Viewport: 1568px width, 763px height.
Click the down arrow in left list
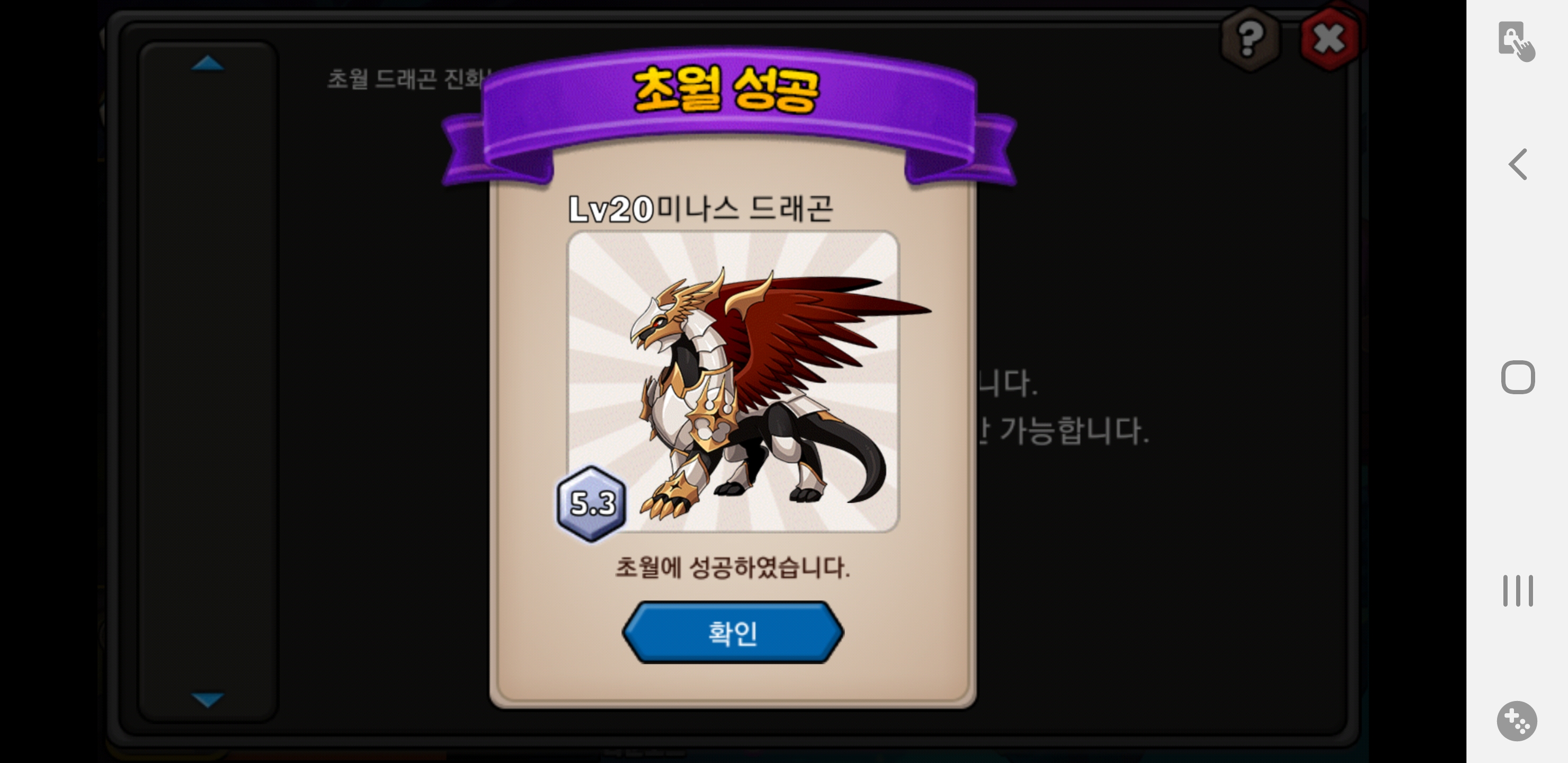208,699
